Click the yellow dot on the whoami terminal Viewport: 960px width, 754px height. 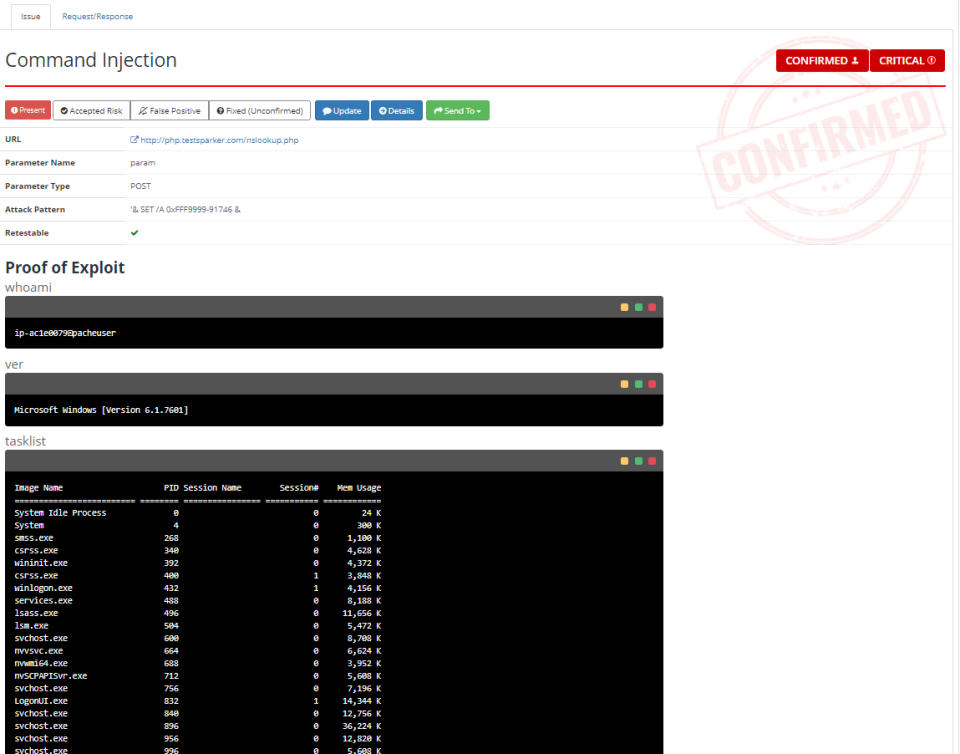pyautogui.click(x=626, y=307)
